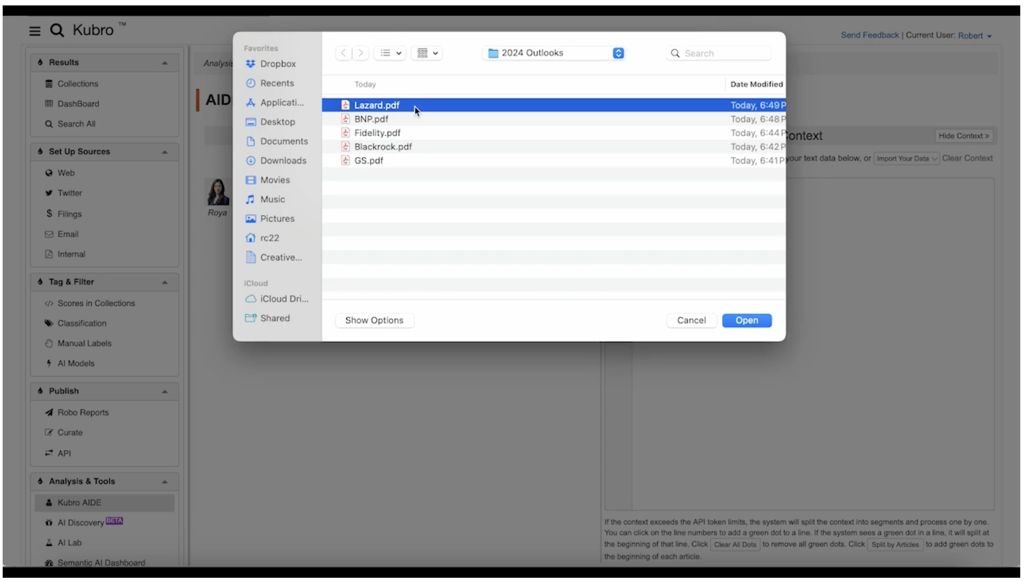The width and height of the screenshot is (1024, 581).
Task: Open Creative folder in dialog sidebar
Action: (x=274, y=258)
